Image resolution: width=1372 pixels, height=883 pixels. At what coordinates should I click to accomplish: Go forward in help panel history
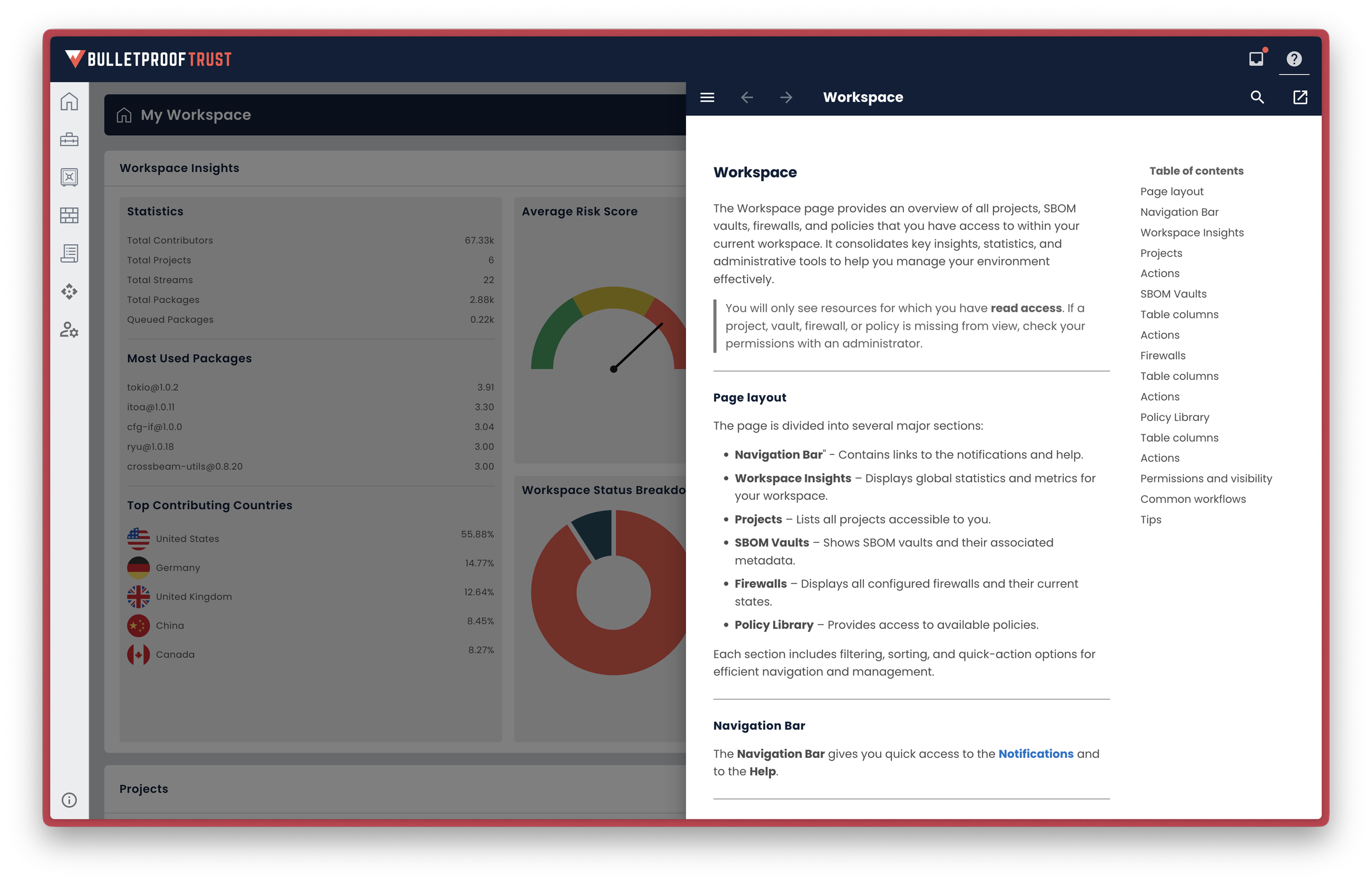pos(786,98)
